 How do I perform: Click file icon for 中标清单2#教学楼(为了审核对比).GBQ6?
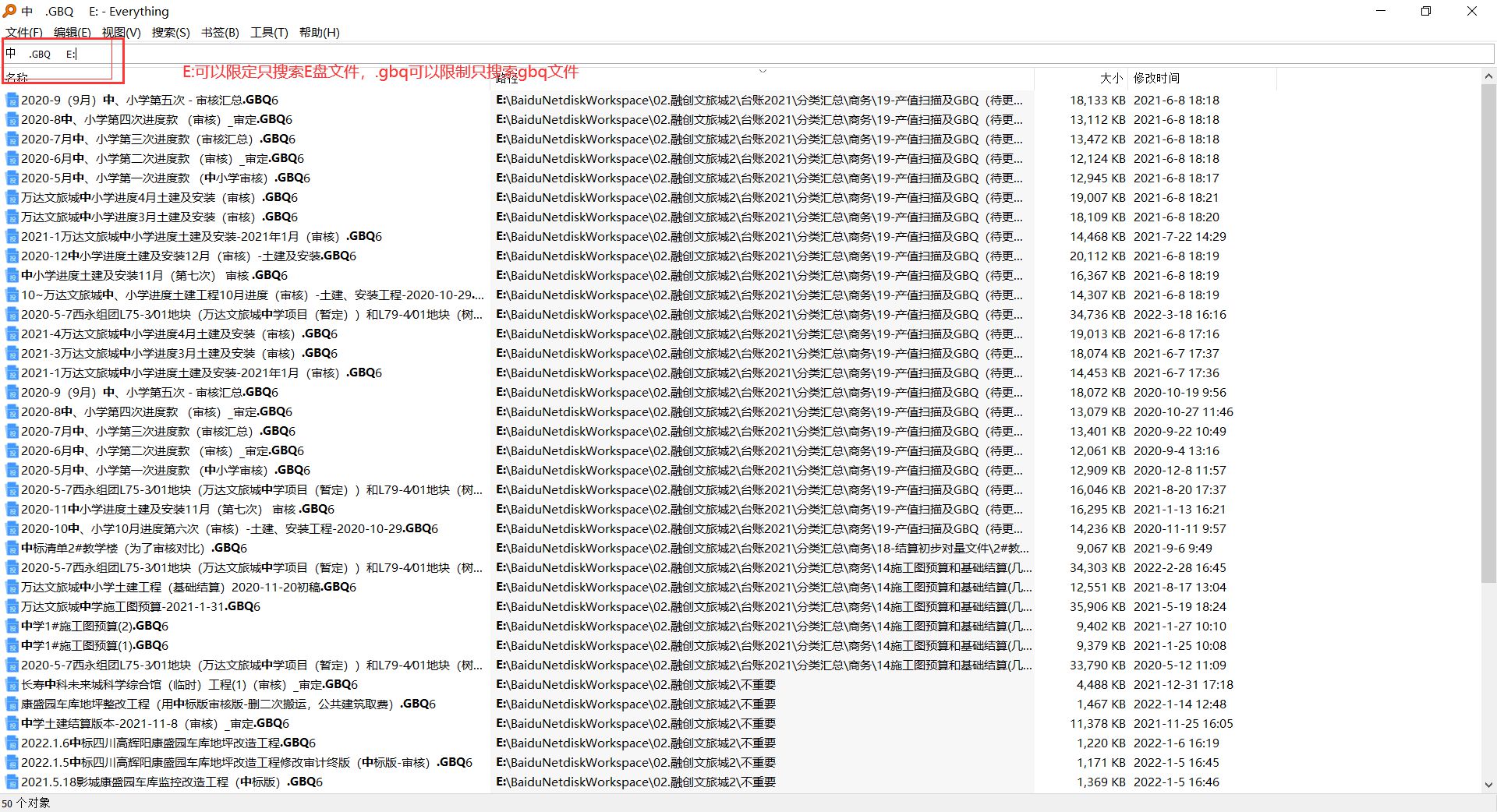(12, 549)
